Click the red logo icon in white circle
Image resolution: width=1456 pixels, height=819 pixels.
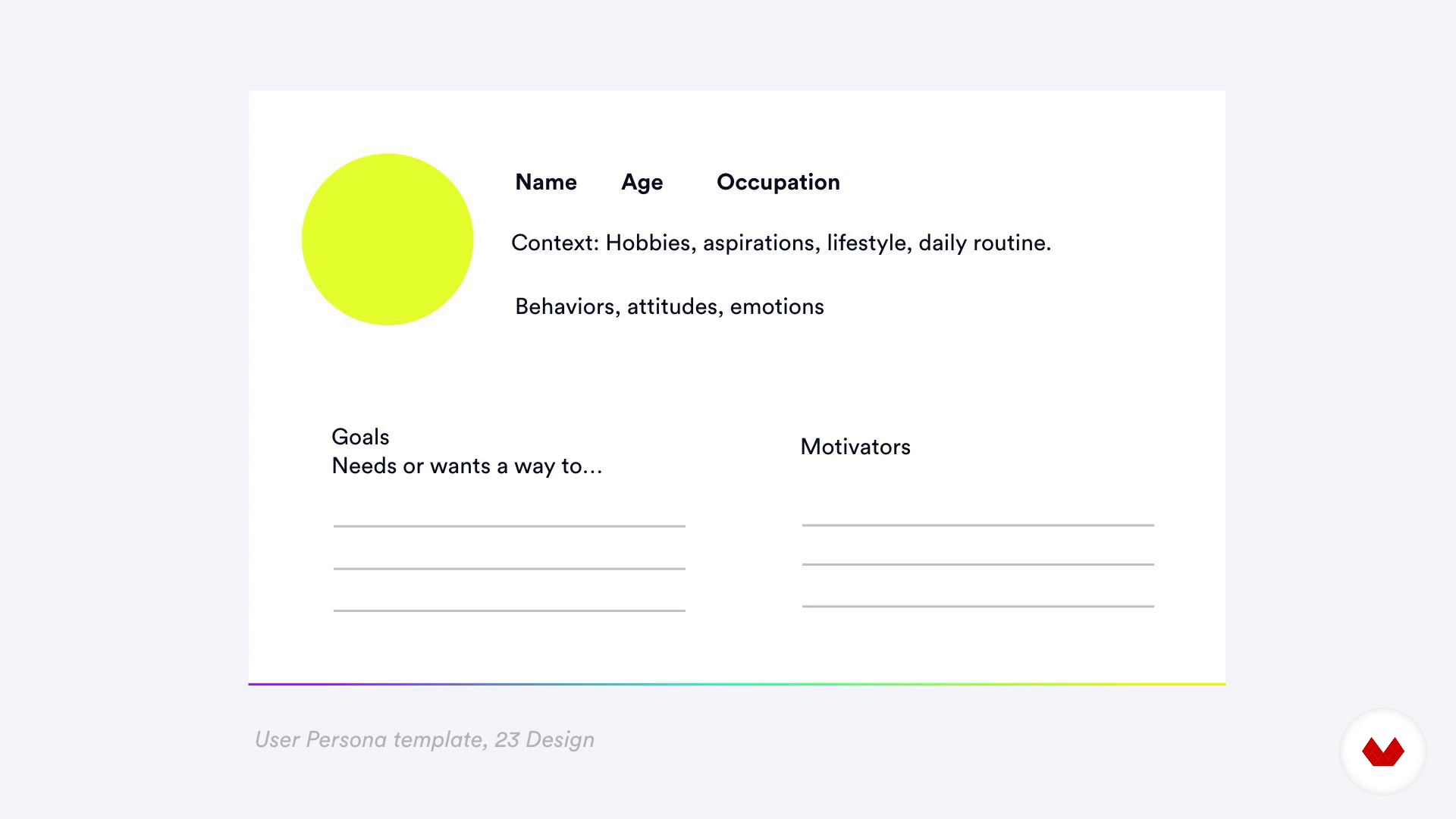coord(1383,752)
